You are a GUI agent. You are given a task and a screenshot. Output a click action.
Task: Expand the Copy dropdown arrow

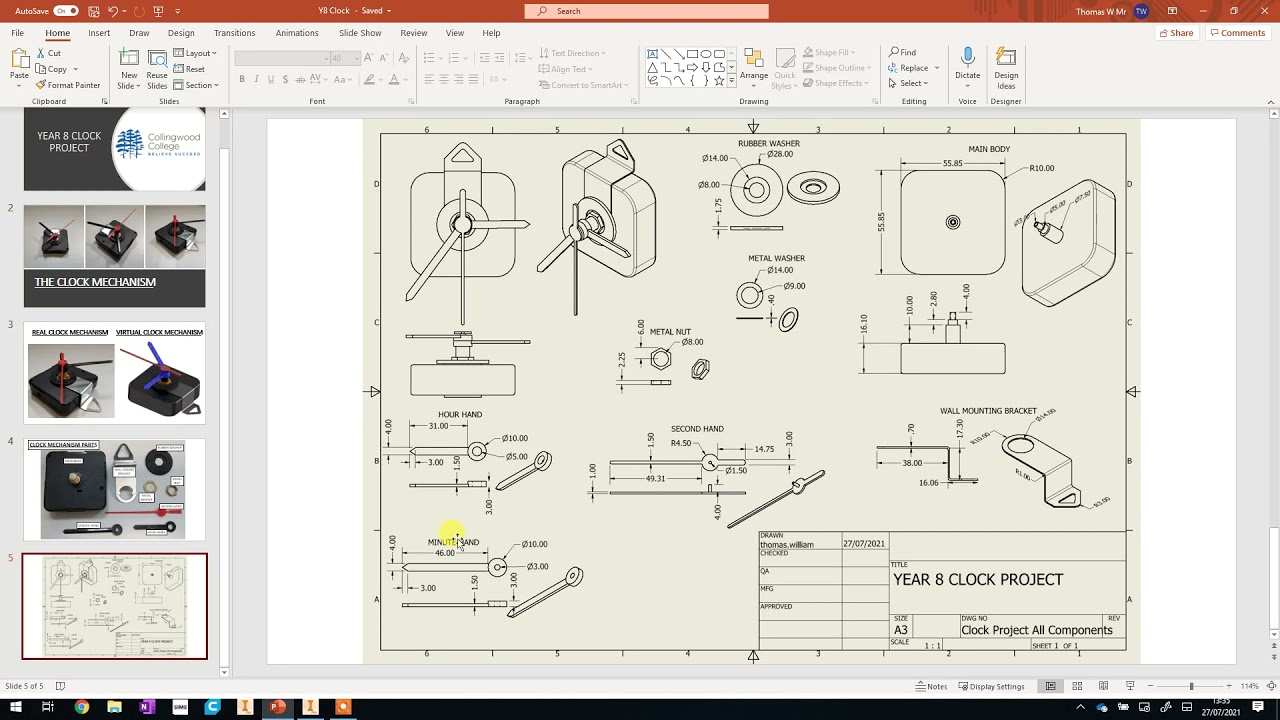(x=75, y=69)
